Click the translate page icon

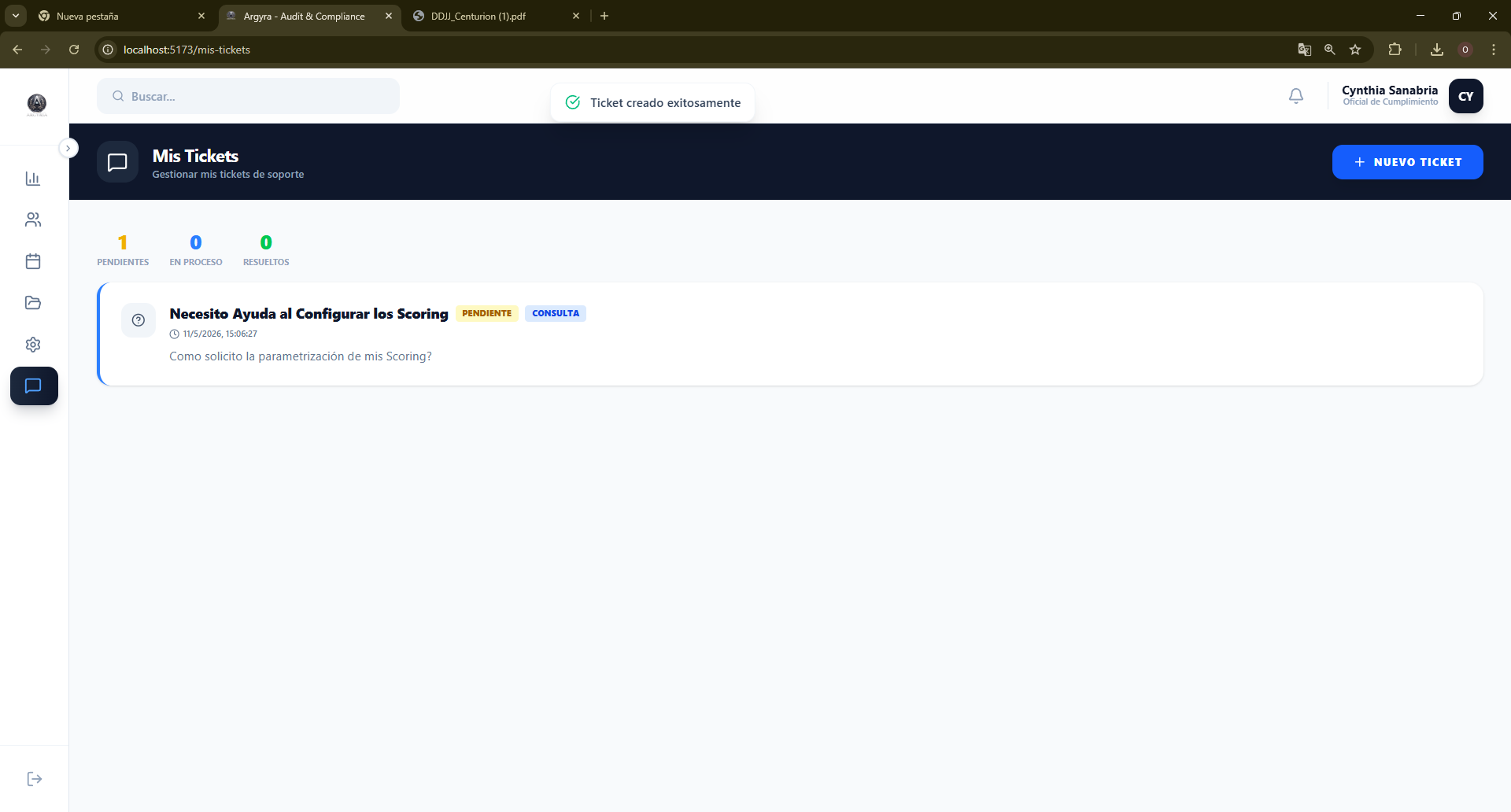pos(1304,50)
